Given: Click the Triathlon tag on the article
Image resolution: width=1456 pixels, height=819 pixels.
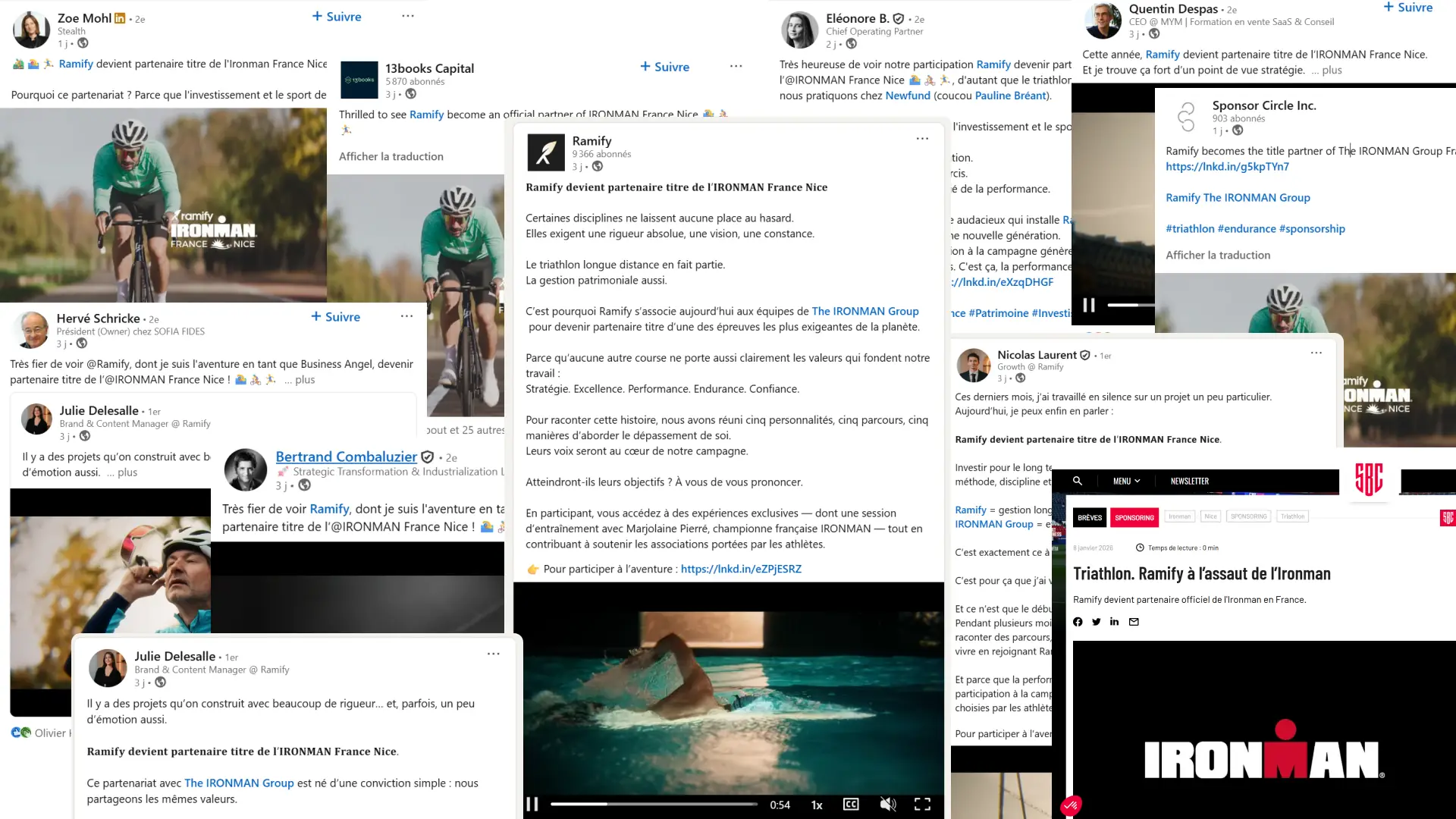Looking at the screenshot, I should 1293,516.
